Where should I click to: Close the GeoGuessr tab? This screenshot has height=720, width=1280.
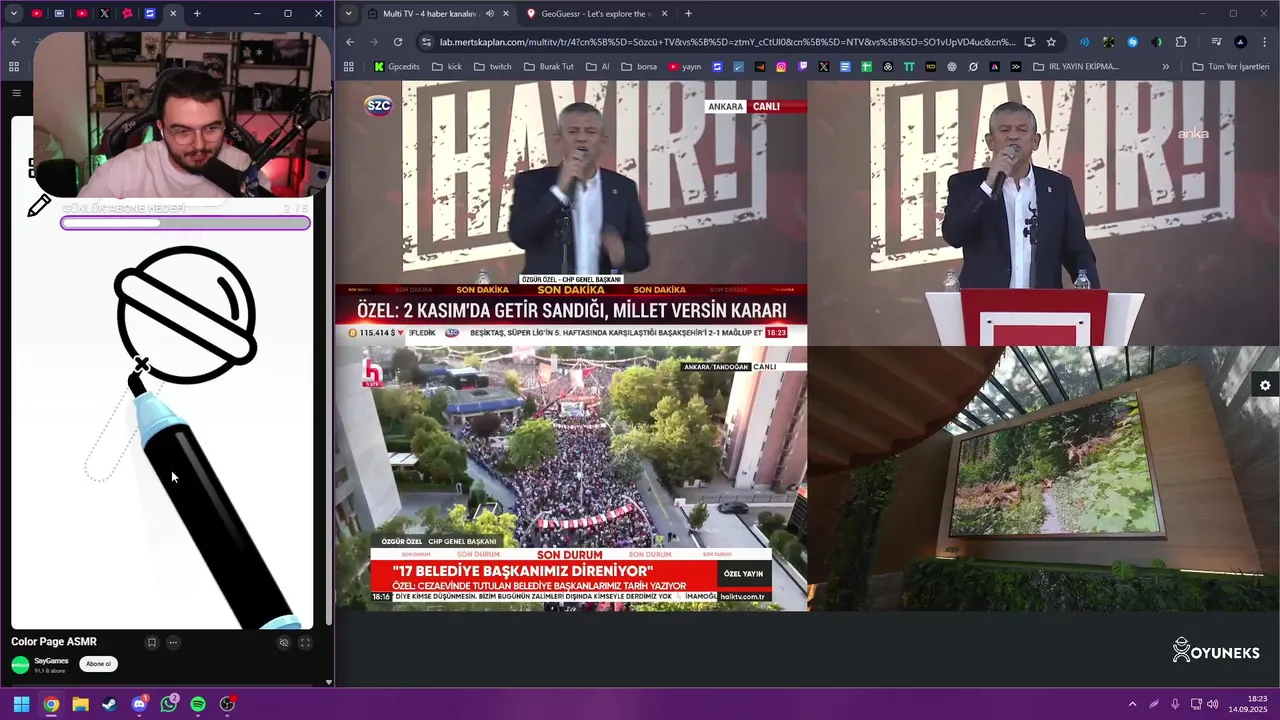[663, 14]
